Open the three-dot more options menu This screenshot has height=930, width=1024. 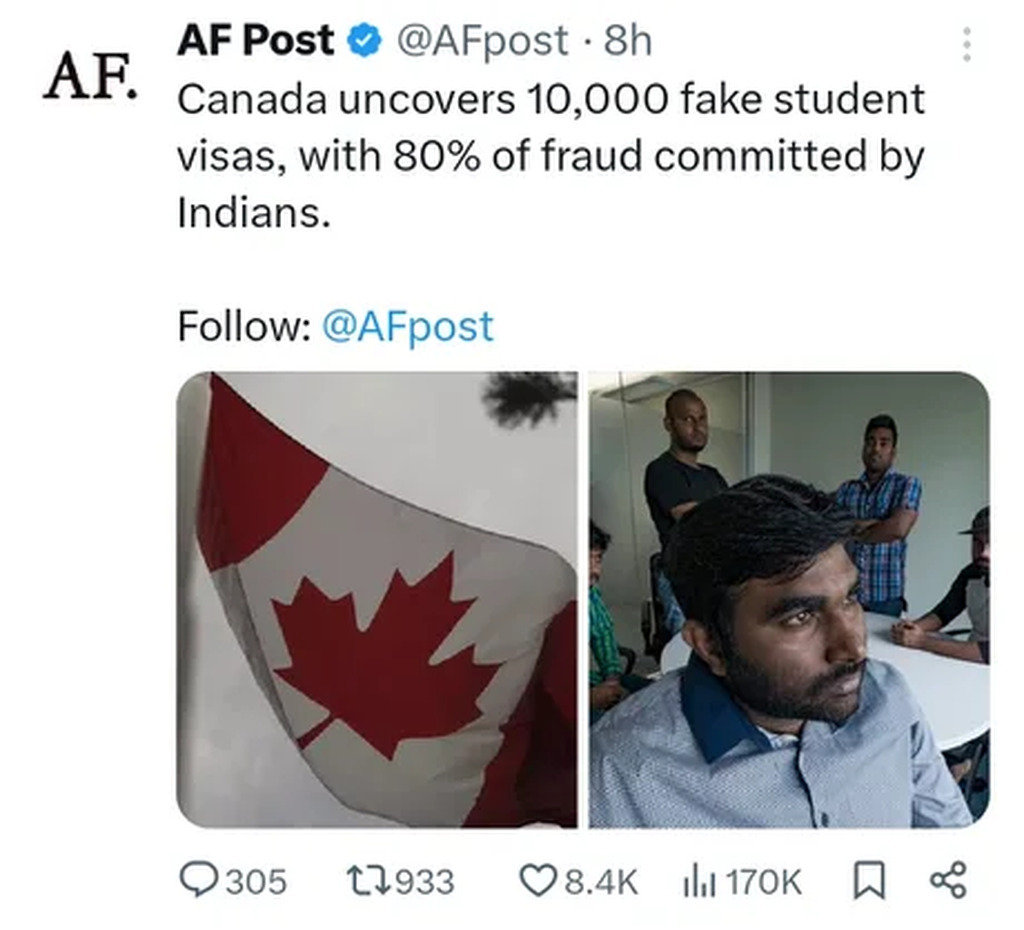tap(965, 45)
